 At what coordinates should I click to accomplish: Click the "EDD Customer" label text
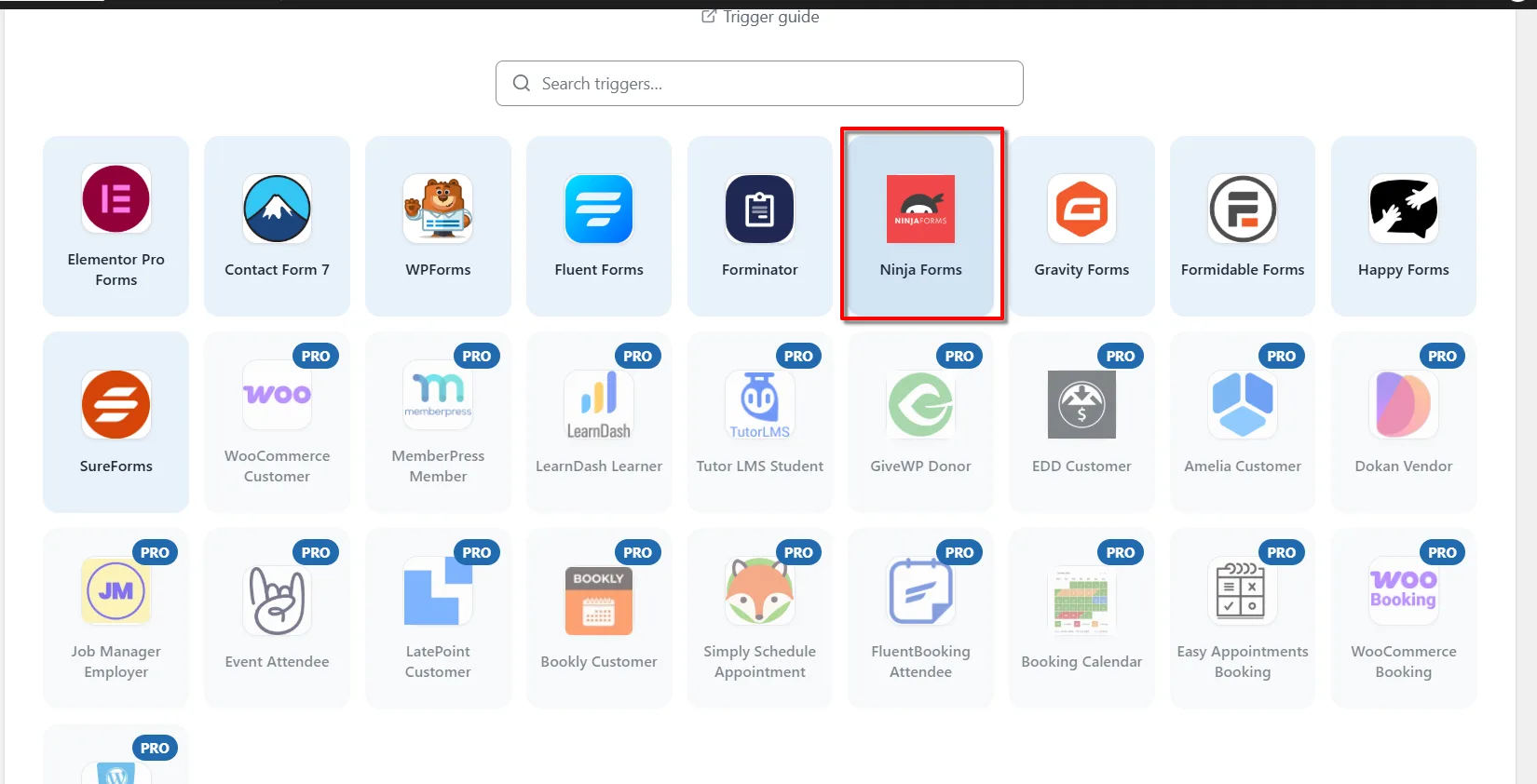click(1081, 466)
